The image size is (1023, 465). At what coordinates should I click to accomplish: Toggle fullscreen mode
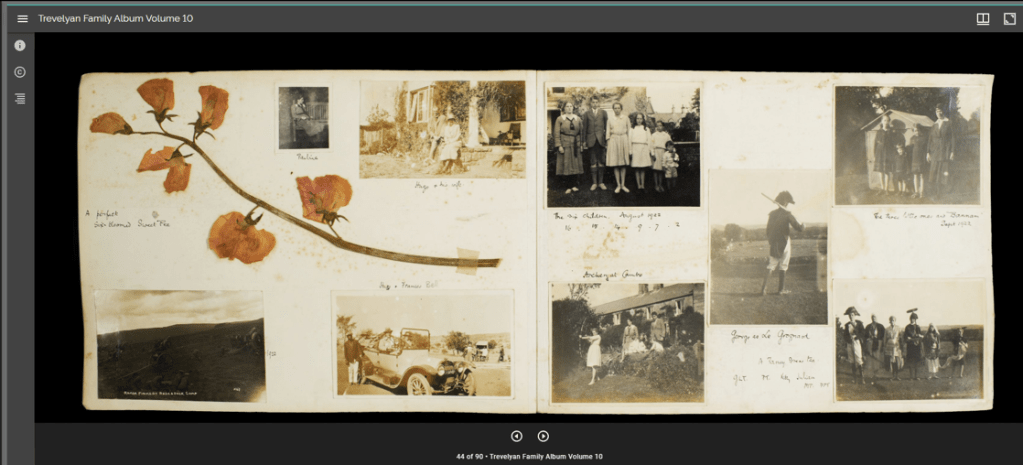(x=1009, y=19)
